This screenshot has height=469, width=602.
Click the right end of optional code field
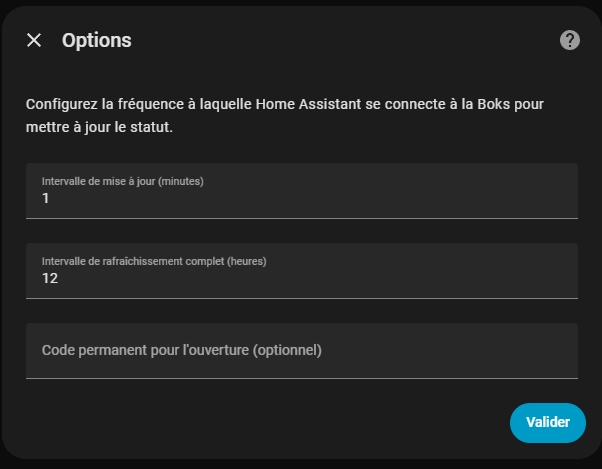[540, 351]
